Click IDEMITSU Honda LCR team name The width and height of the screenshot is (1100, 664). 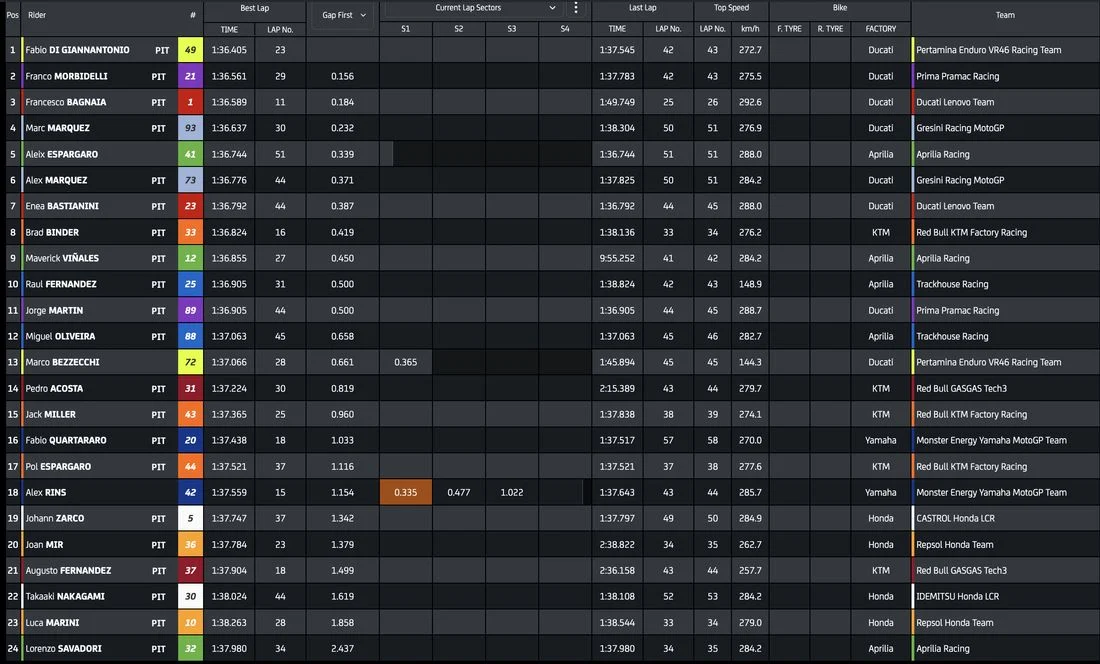click(x=958, y=597)
